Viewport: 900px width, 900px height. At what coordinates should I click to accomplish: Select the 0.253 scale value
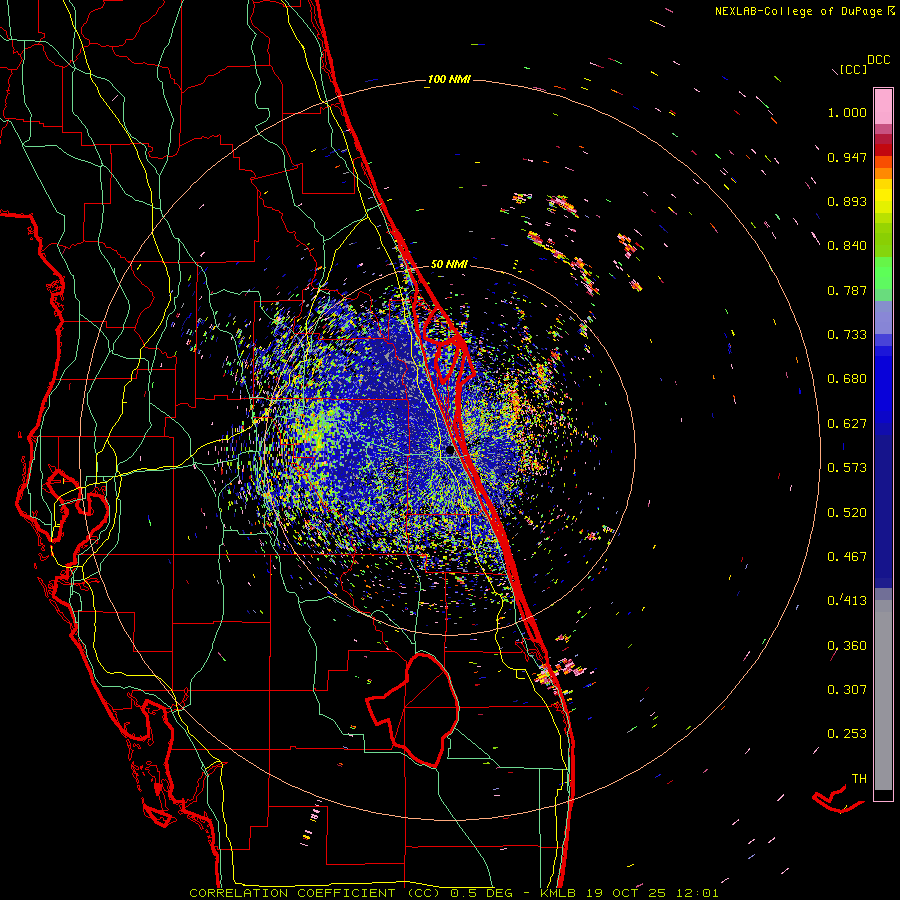click(847, 734)
